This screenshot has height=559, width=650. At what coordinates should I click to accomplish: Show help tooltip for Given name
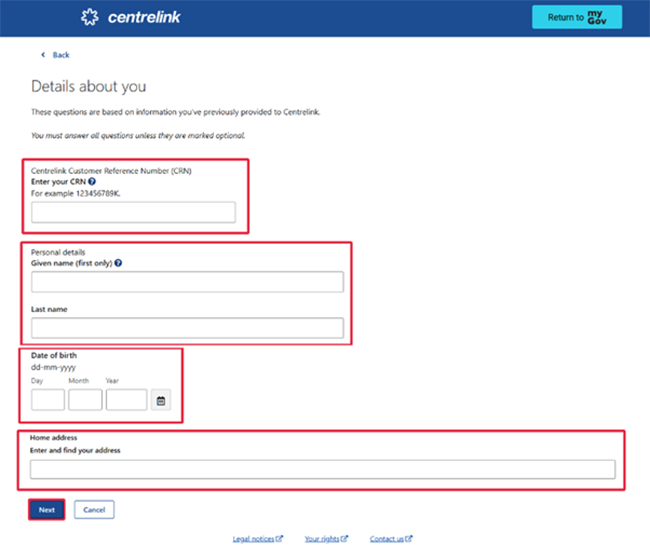tap(118, 263)
